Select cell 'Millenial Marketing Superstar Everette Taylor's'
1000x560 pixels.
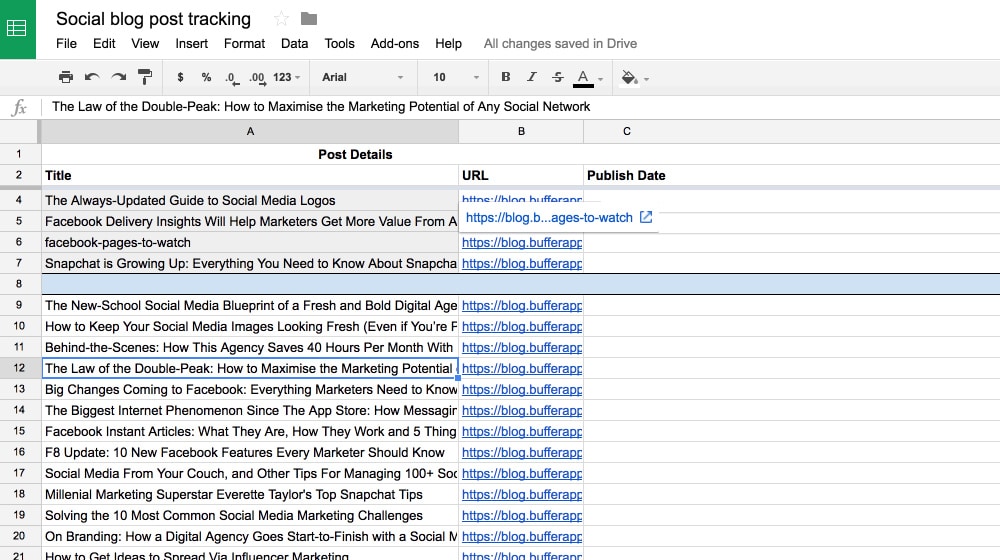tap(250, 495)
